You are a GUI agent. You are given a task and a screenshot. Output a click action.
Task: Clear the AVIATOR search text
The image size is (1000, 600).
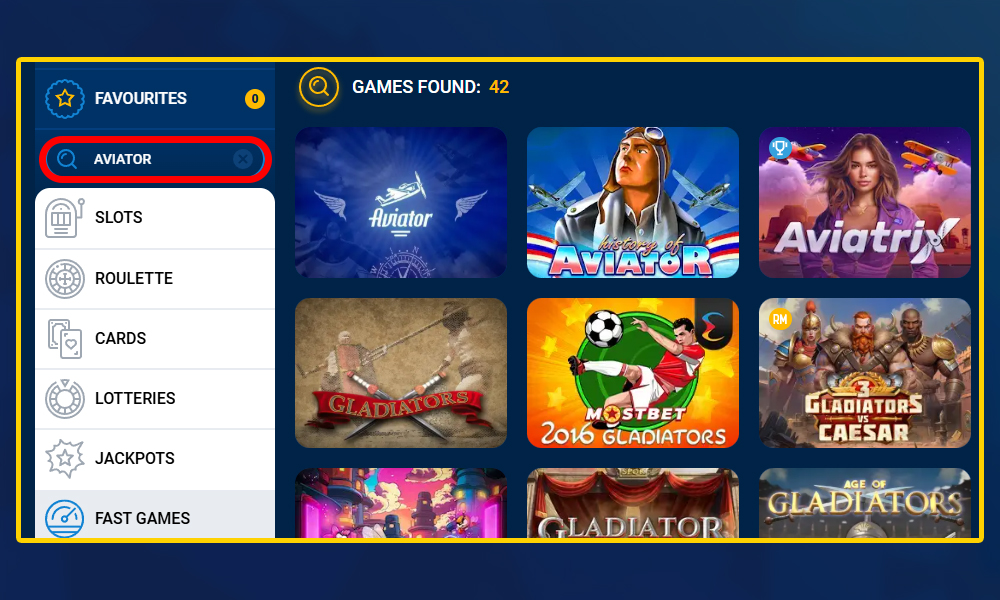(x=243, y=159)
